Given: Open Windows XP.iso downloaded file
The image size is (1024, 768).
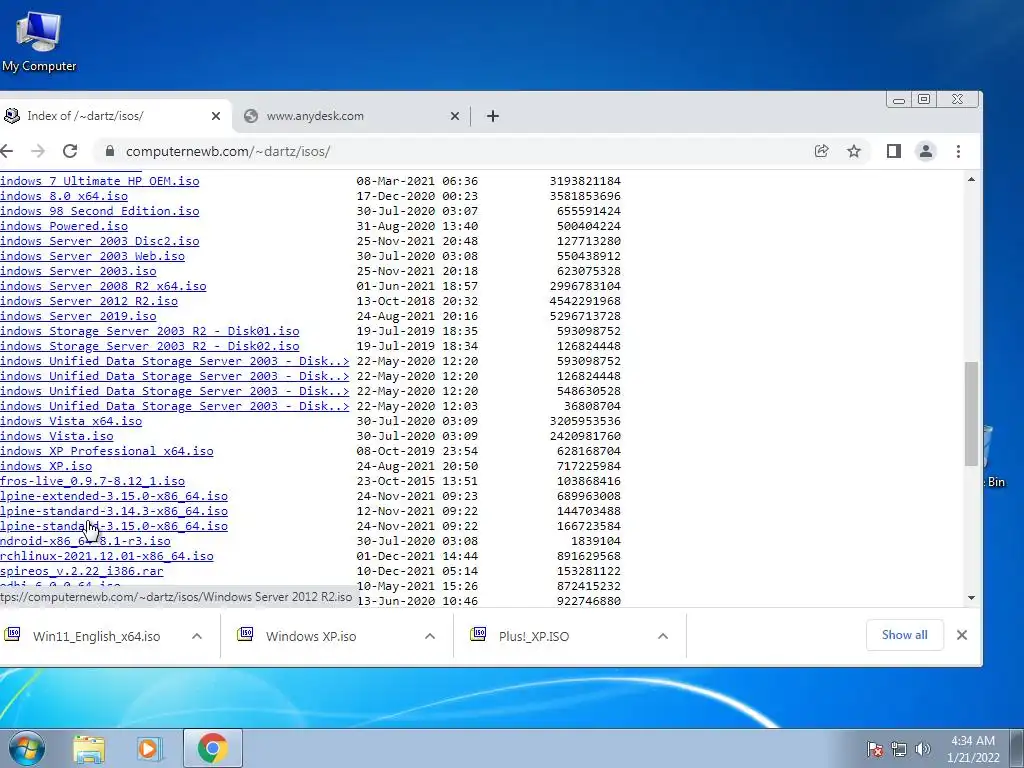Looking at the screenshot, I should coord(311,636).
